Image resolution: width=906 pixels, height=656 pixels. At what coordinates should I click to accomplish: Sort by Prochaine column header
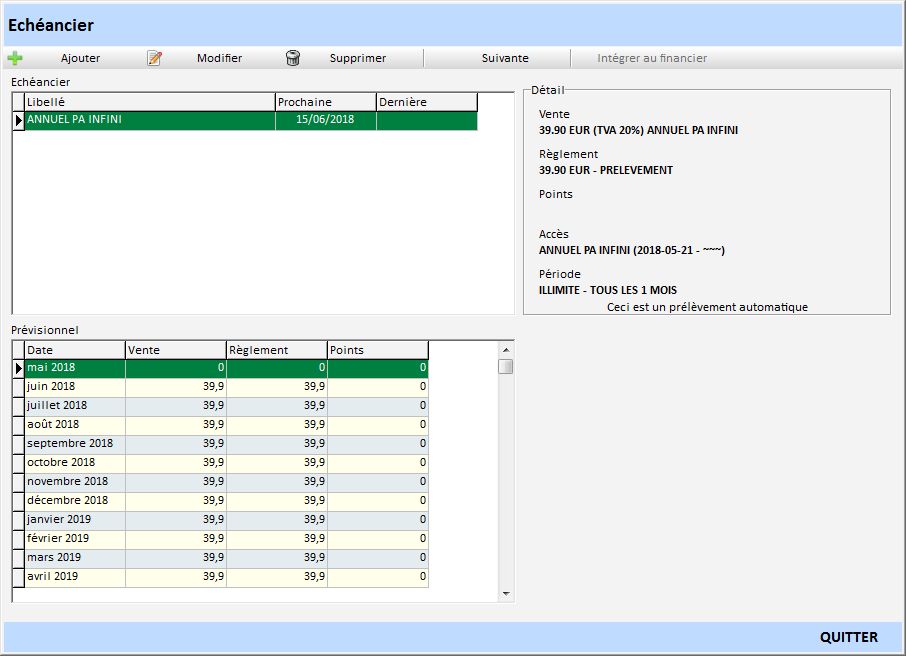(325, 102)
